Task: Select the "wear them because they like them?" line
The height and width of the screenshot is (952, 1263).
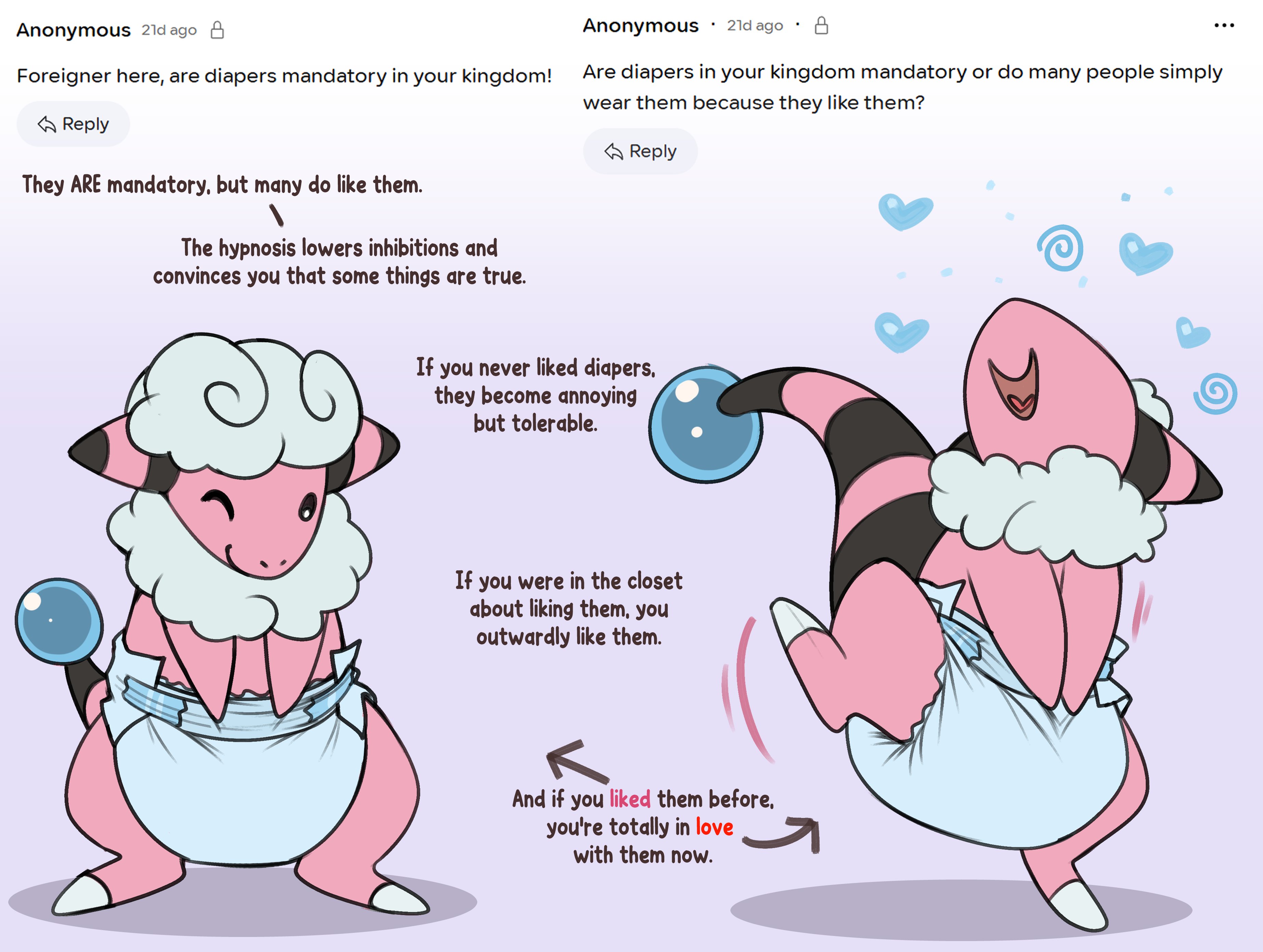Action: [753, 103]
